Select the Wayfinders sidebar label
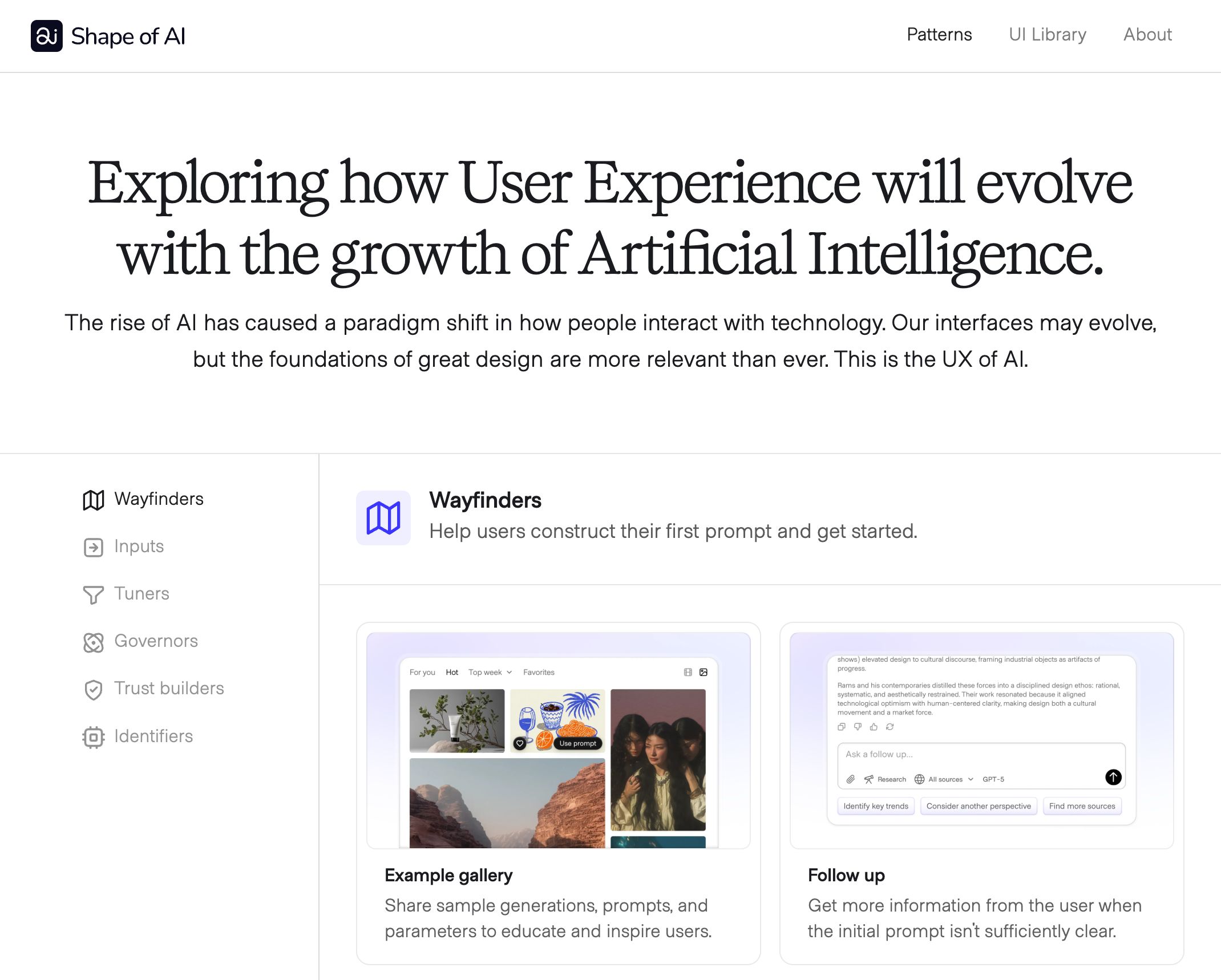Image resolution: width=1221 pixels, height=980 pixels. pyautogui.click(x=159, y=499)
